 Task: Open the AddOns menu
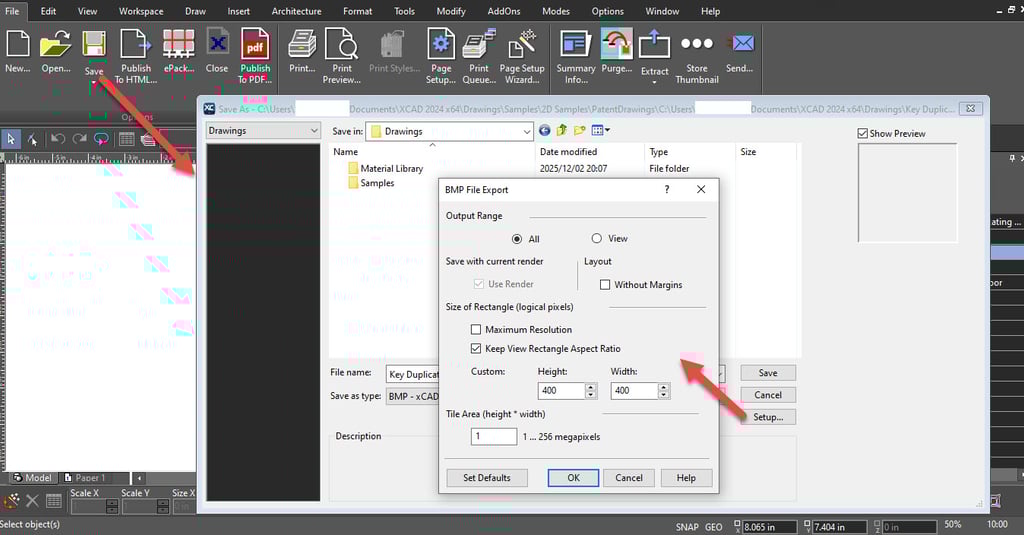504,11
